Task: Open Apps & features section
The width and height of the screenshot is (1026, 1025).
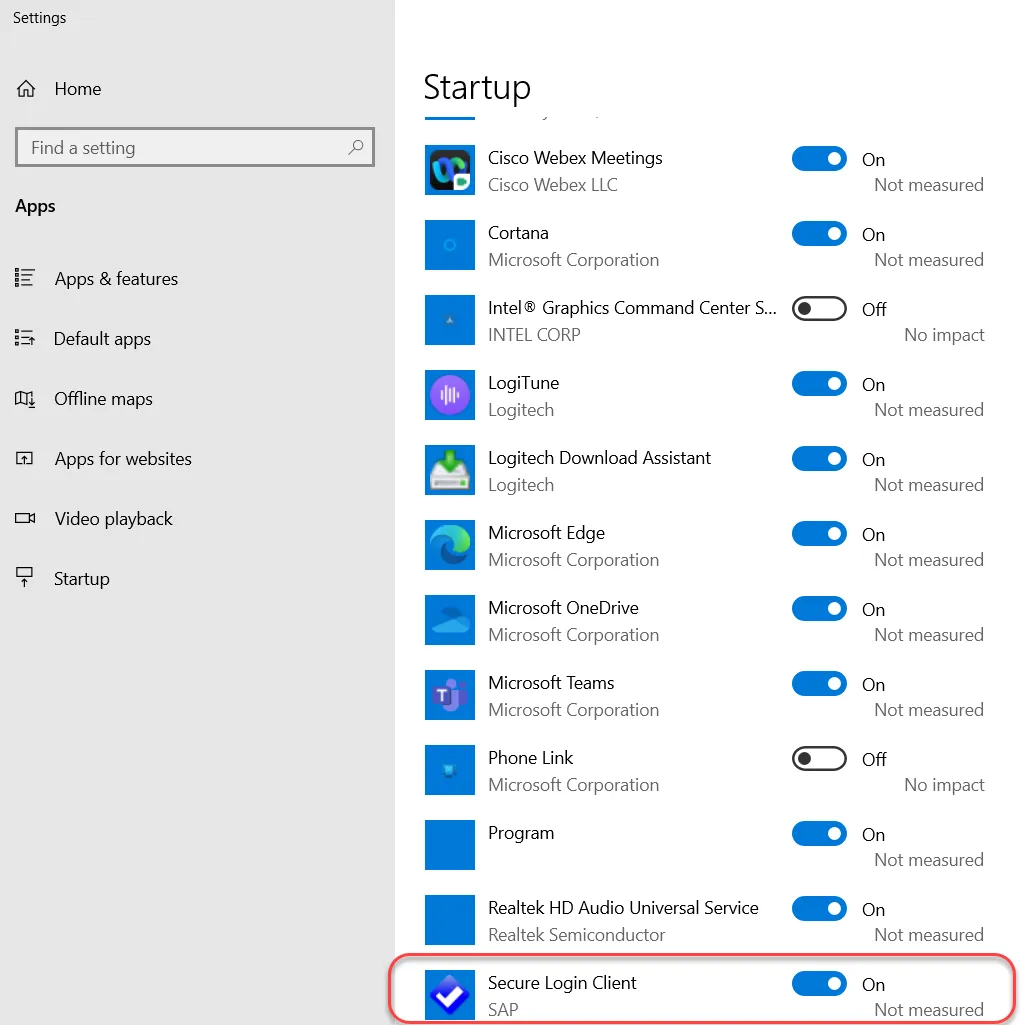Action: [116, 279]
